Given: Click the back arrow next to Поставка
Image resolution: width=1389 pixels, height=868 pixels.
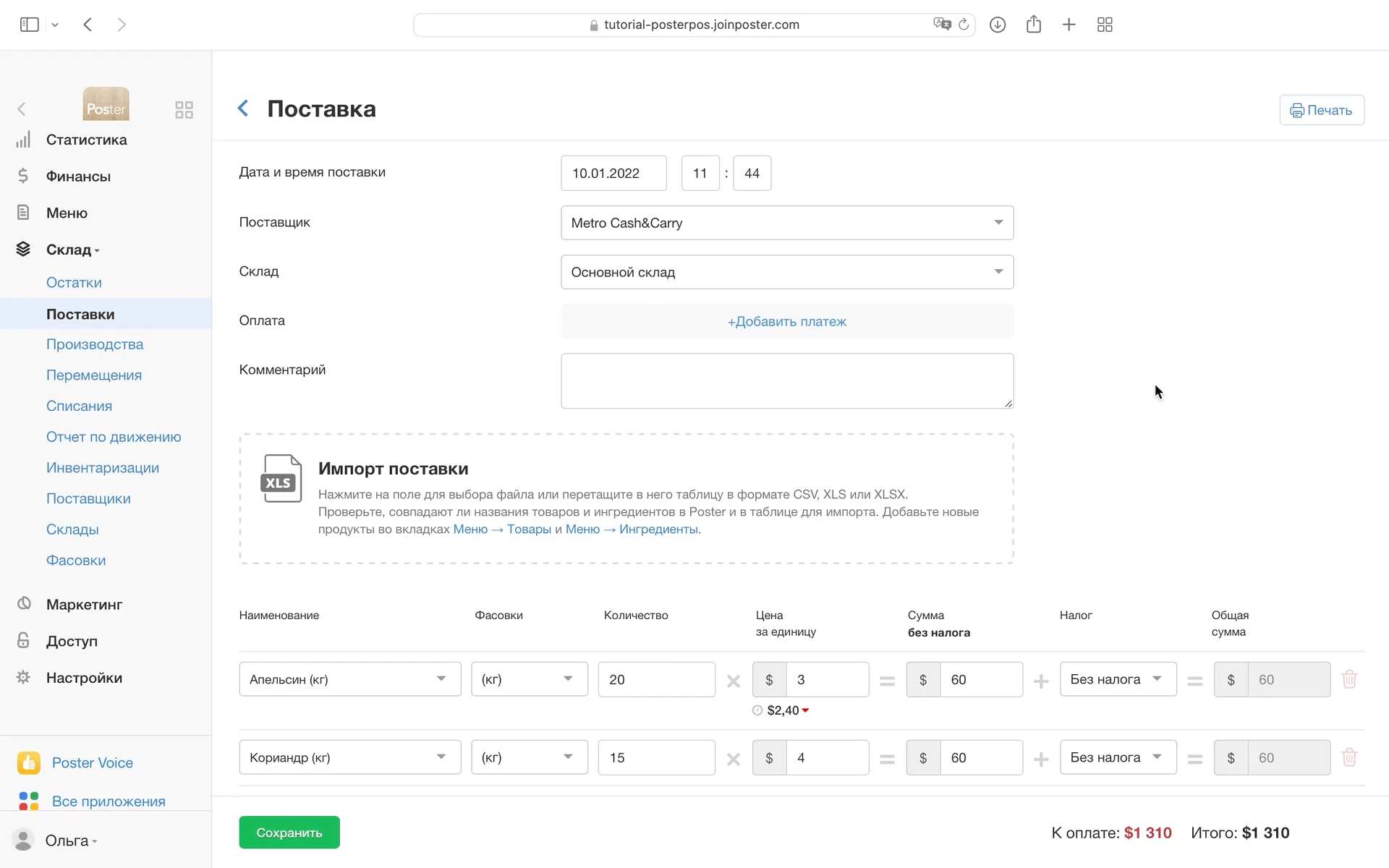Looking at the screenshot, I should coord(243,109).
